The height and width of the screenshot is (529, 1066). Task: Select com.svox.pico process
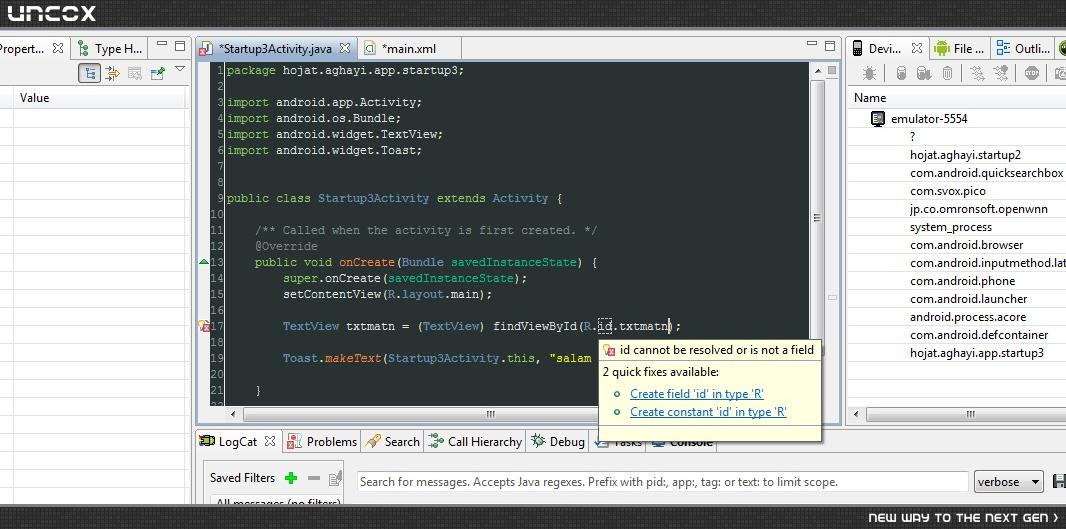point(948,191)
